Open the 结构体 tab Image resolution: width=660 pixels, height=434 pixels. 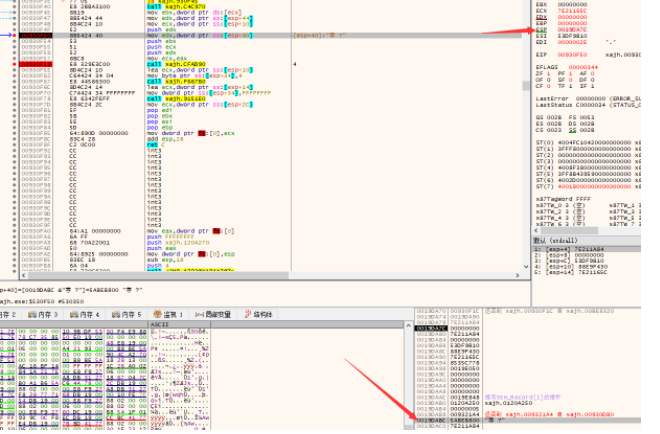[258, 314]
